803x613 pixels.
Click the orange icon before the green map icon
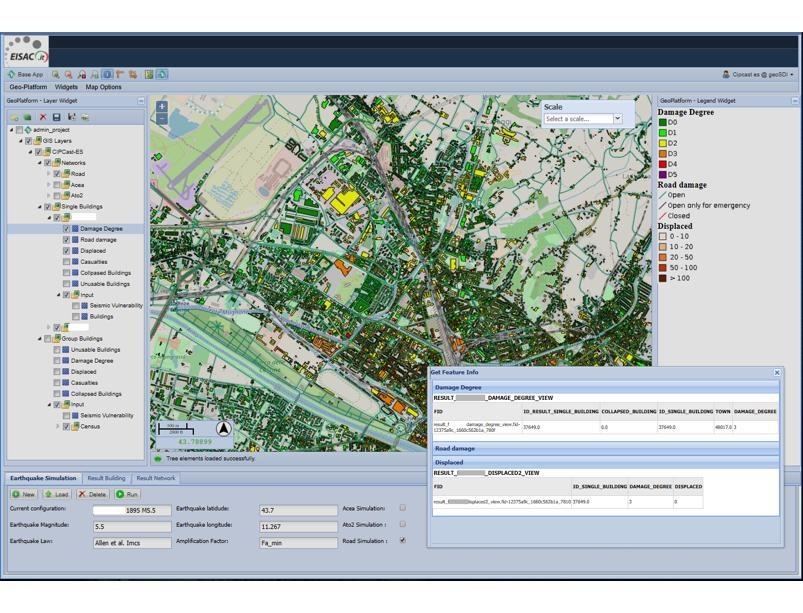click(x=133, y=75)
